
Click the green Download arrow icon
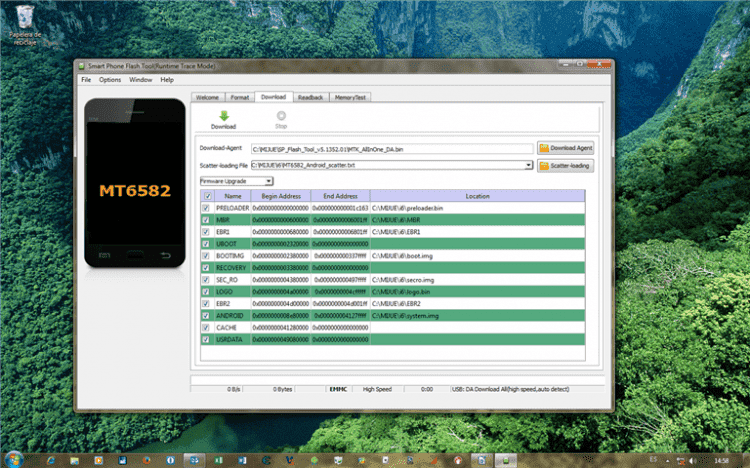pos(224,116)
